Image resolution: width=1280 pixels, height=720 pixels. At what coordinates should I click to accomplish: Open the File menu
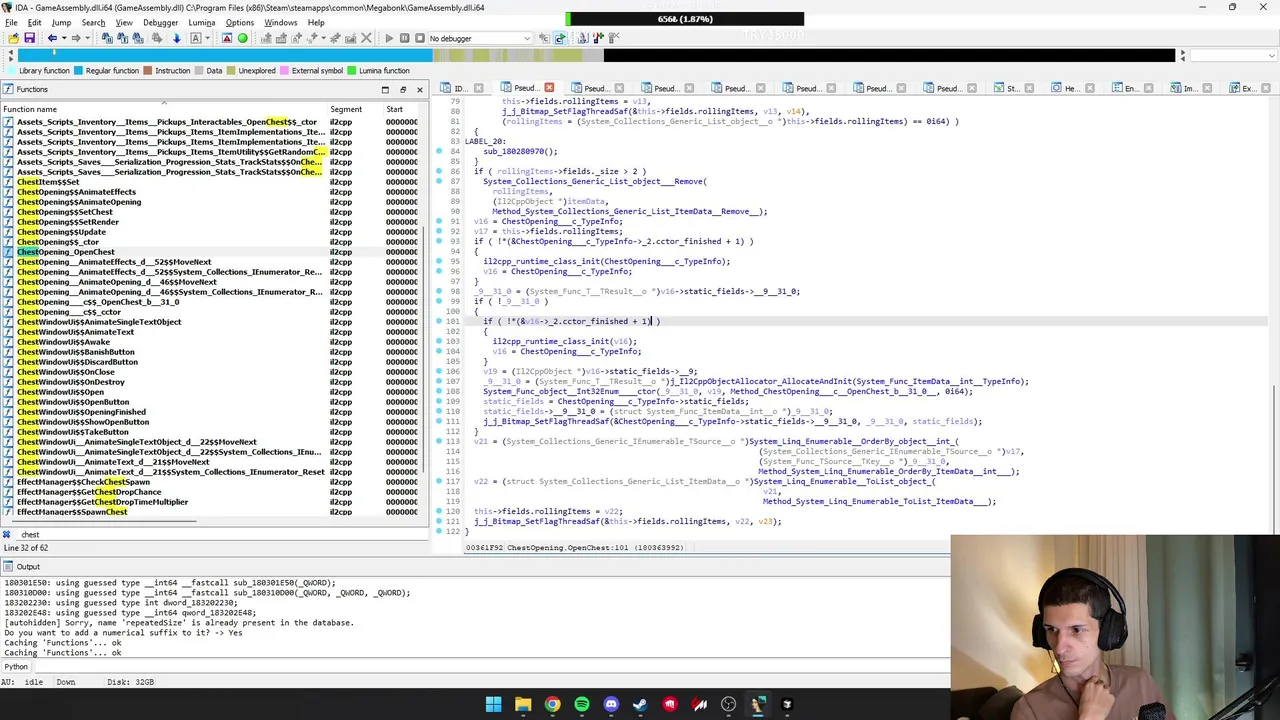point(11,22)
